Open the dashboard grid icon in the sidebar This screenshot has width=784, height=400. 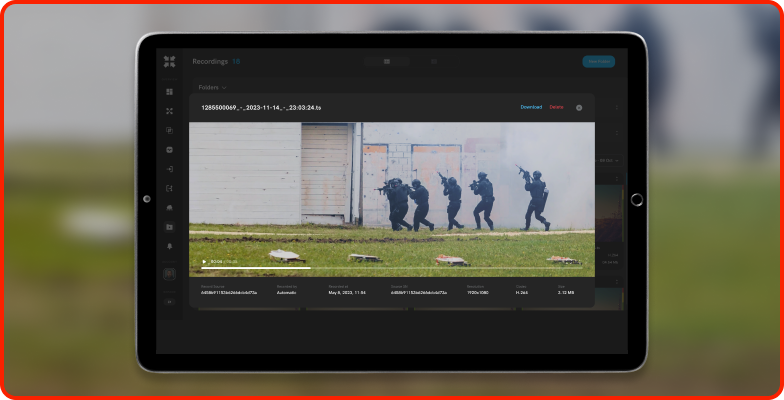169,92
